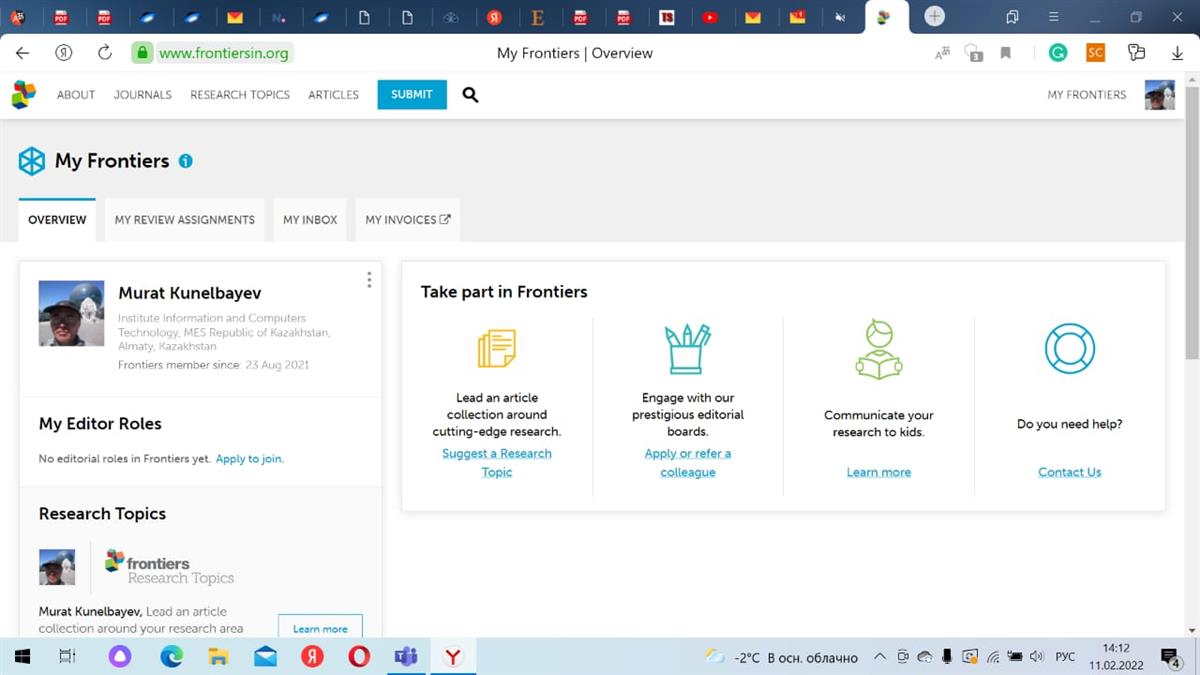Click the info icon beside My Frontiers
Viewport: 1200px width, 675px height.
coord(185,161)
